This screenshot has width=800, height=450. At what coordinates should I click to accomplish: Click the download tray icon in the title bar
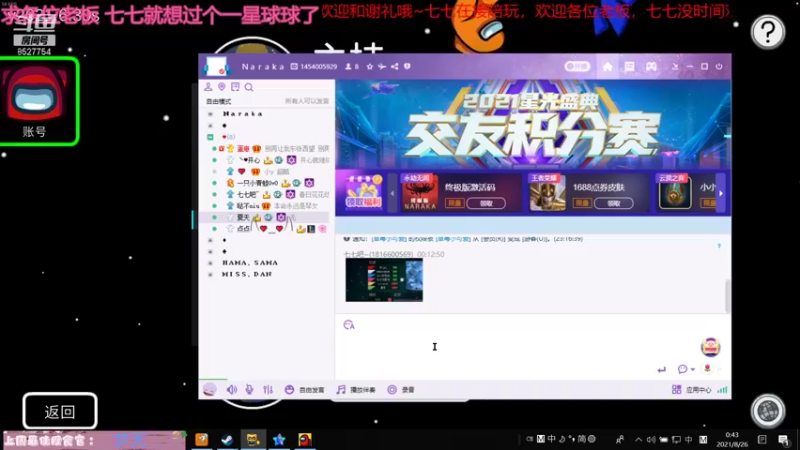tap(674, 66)
